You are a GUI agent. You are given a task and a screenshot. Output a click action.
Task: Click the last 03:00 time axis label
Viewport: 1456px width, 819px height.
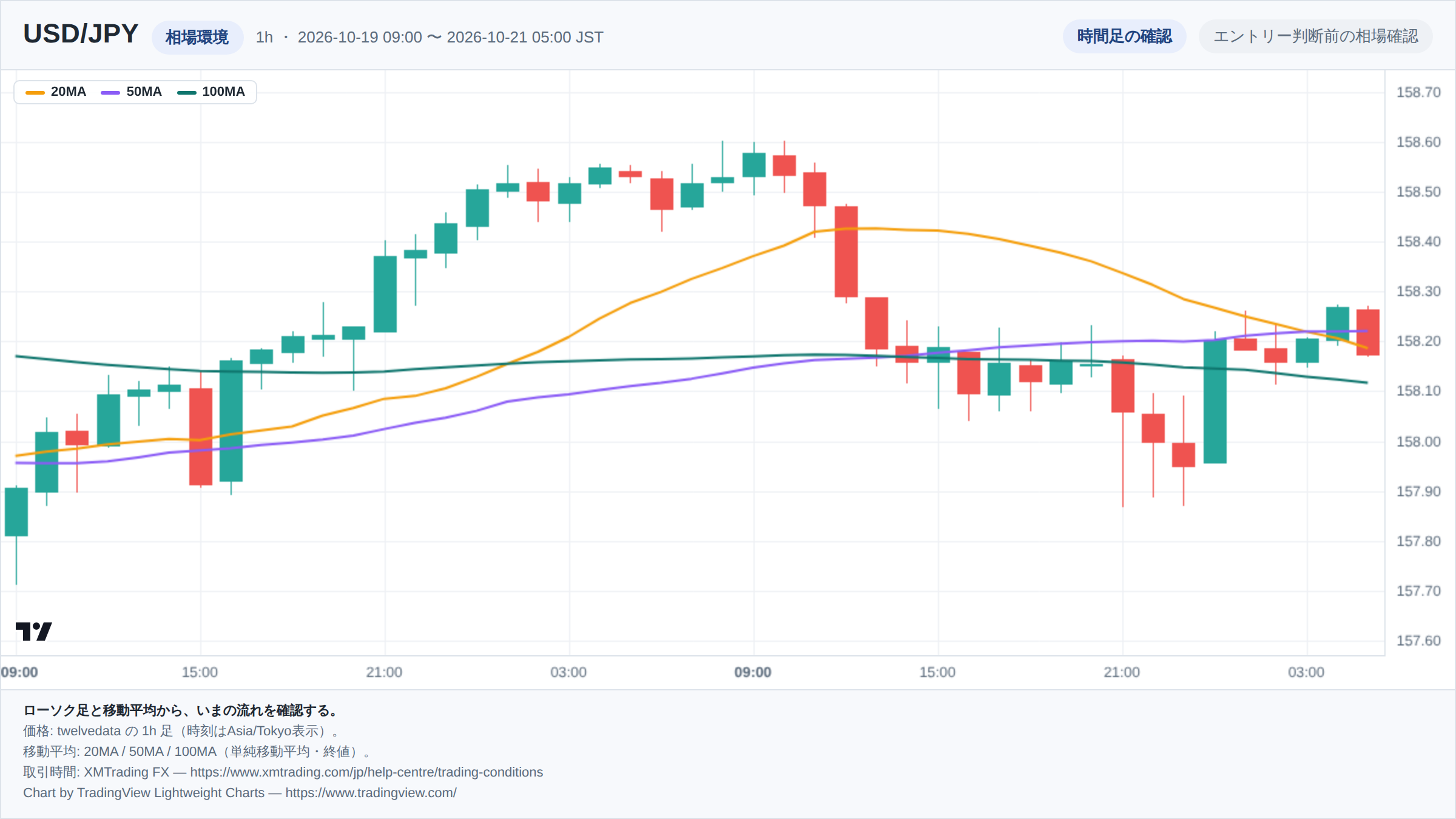point(1306,672)
